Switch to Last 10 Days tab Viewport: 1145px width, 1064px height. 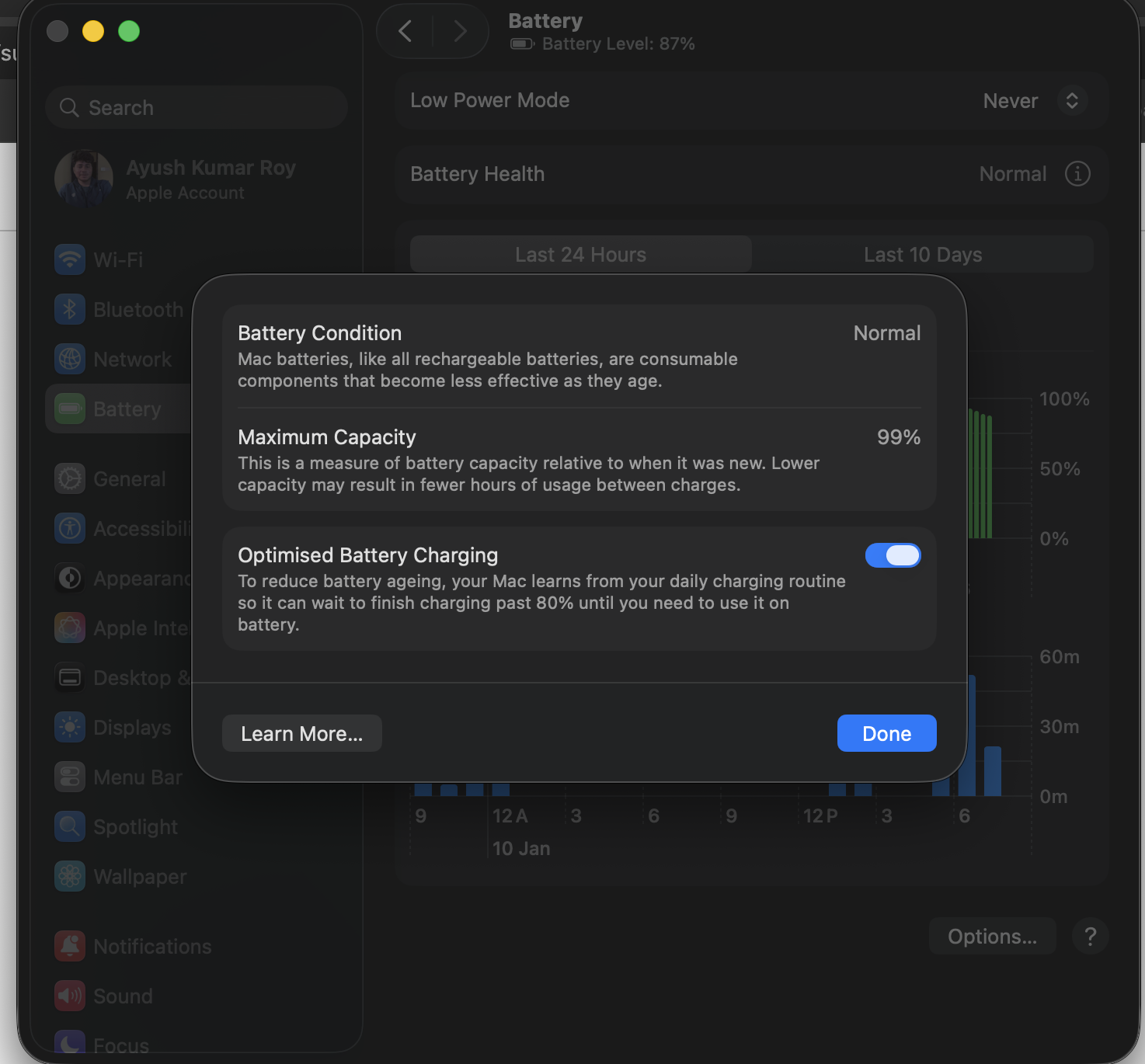(x=922, y=255)
